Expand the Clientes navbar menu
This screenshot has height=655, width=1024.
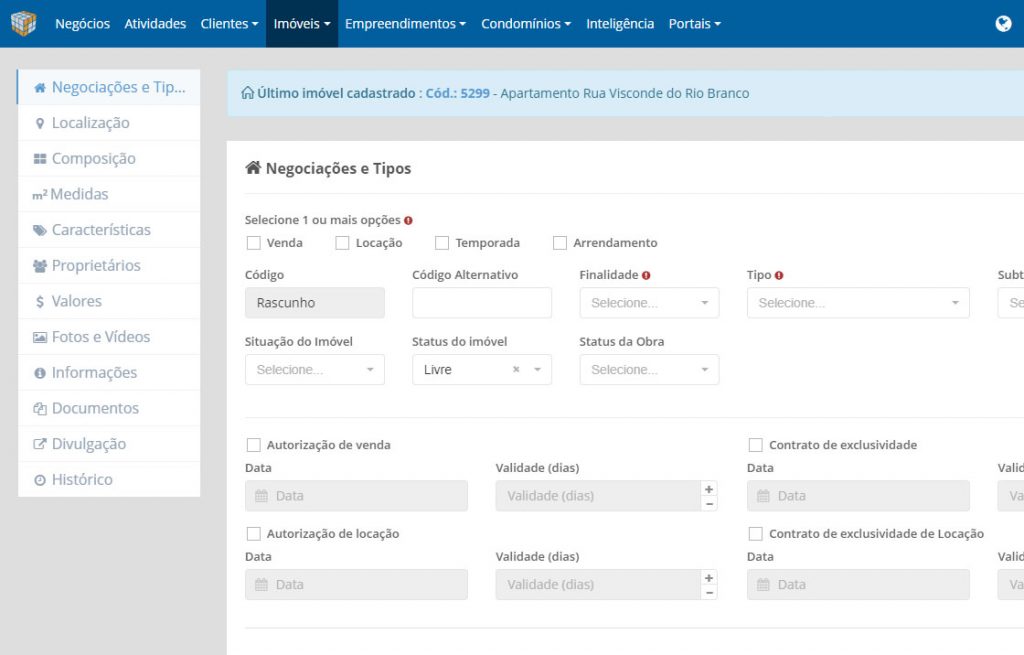(x=229, y=24)
